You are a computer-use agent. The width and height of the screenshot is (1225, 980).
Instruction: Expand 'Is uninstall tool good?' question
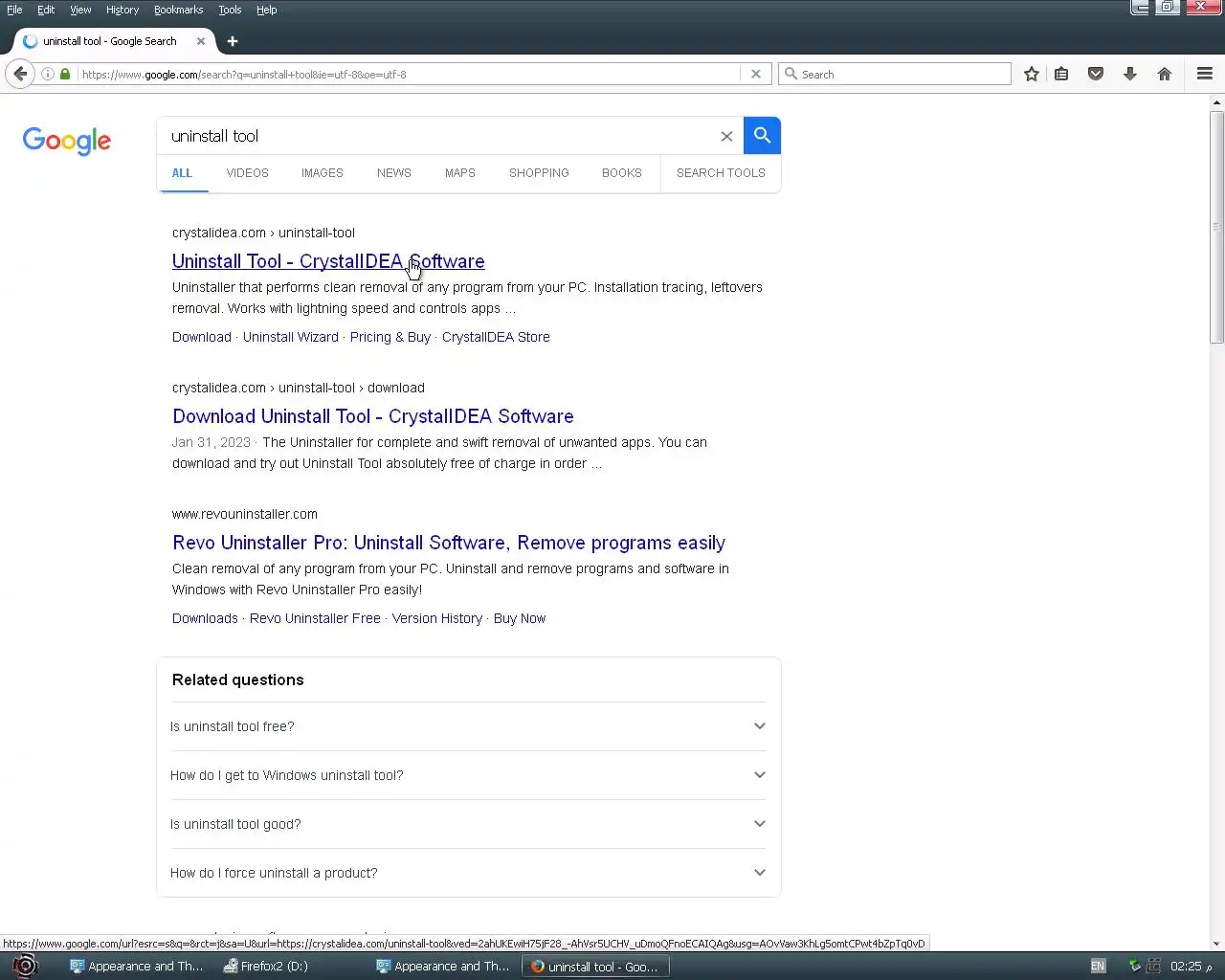click(468, 824)
